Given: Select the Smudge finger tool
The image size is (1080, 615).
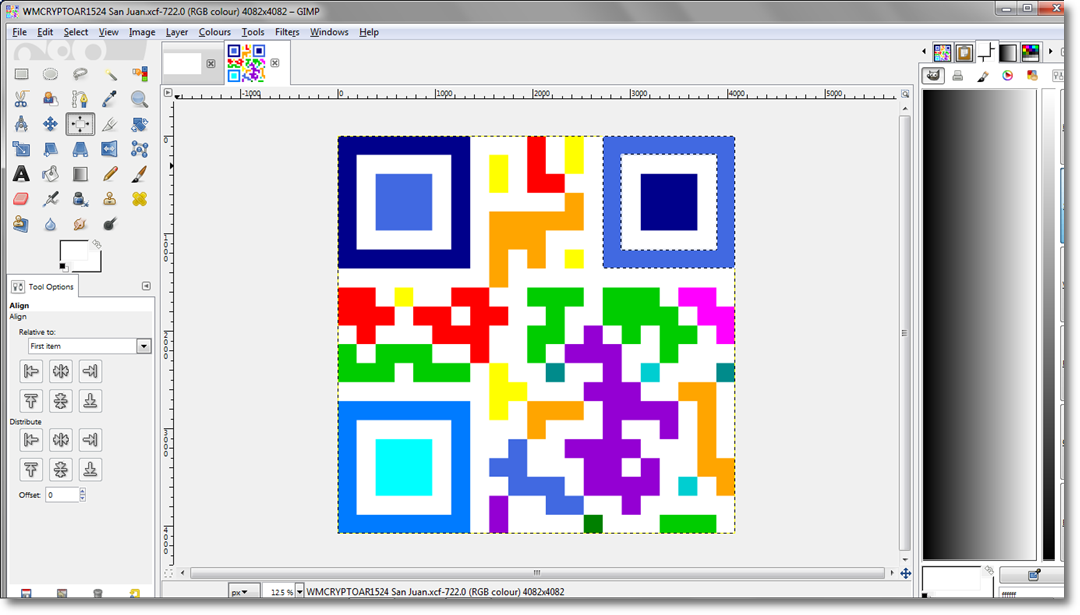Looking at the screenshot, I should tap(80, 224).
